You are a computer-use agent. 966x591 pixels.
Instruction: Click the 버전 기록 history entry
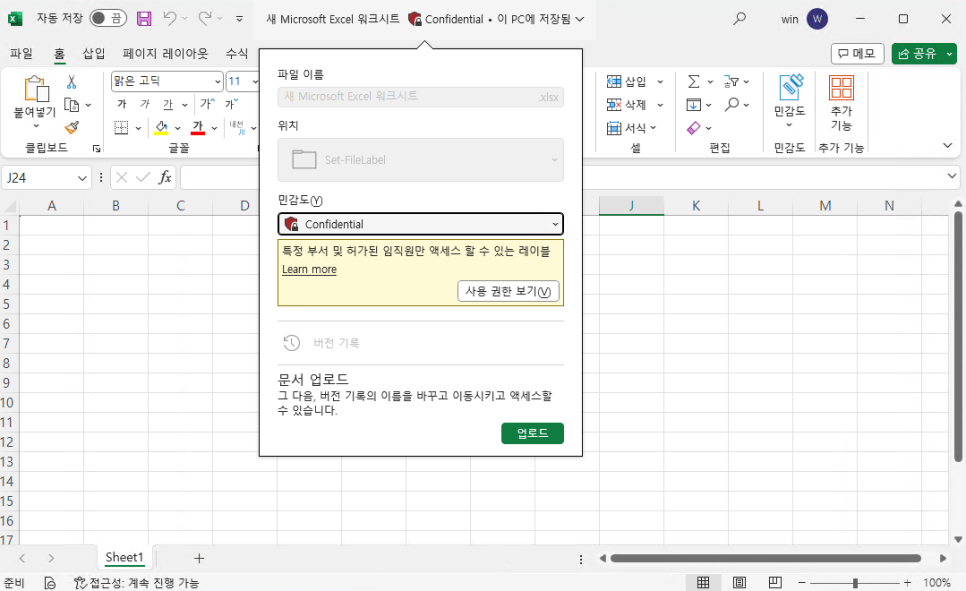click(x=322, y=343)
